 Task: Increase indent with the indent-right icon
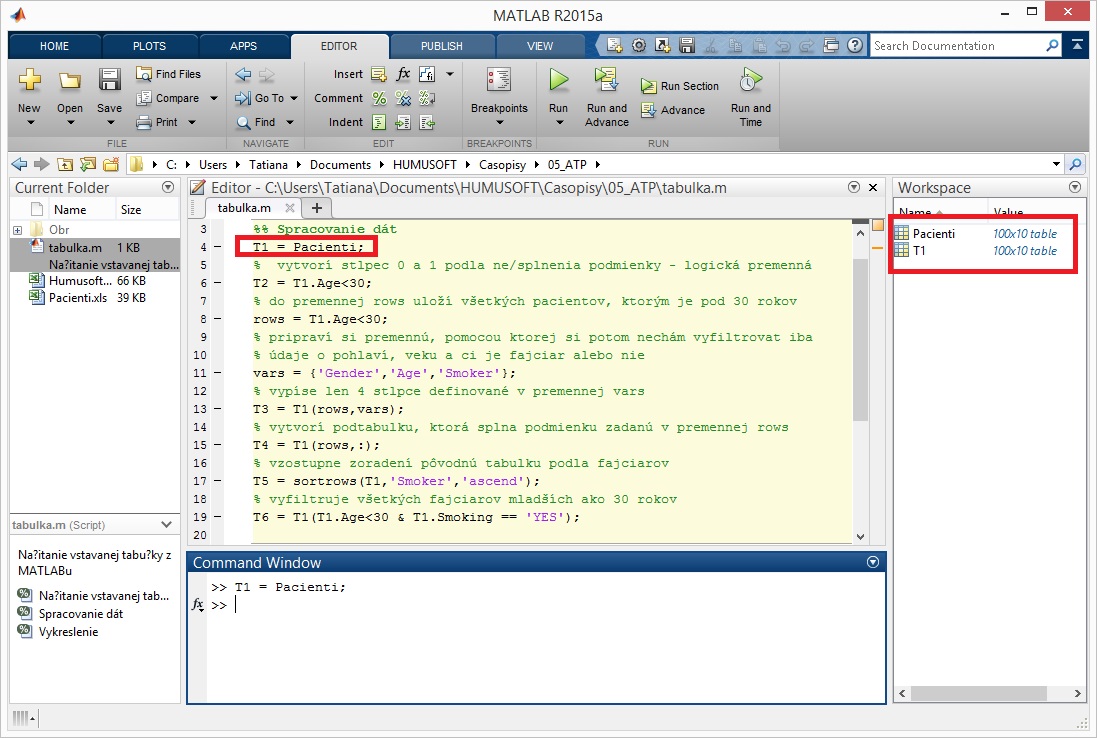403,122
